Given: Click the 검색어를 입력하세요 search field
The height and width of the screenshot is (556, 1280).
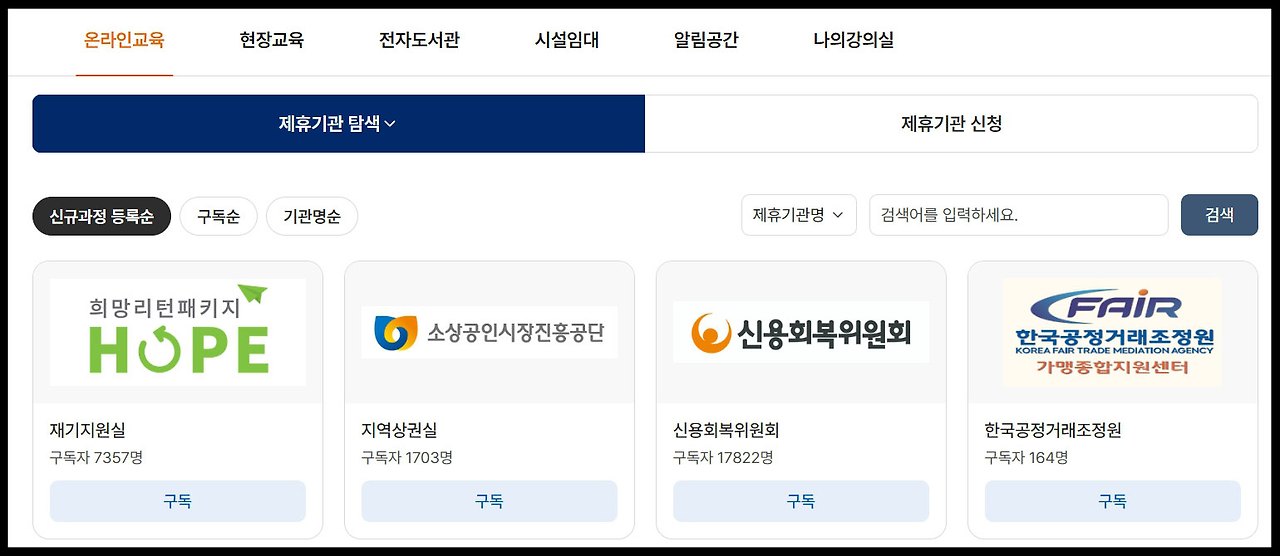Looking at the screenshot, I should point(1018,215).
